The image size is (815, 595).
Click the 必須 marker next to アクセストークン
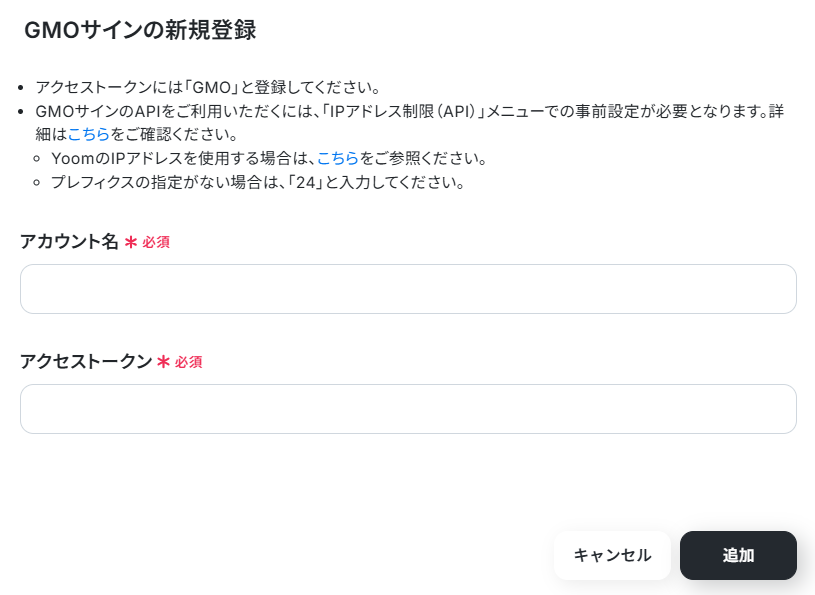pyautogui.click(x=189, y=363)
